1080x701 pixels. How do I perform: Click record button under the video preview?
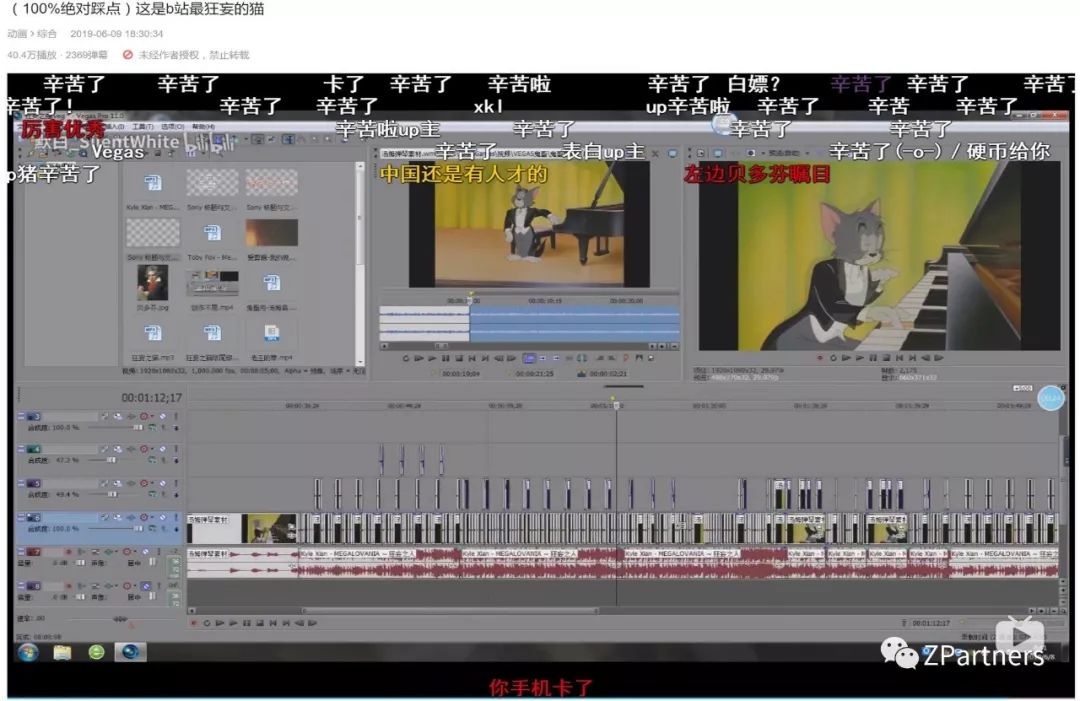[x=821, y=357]
